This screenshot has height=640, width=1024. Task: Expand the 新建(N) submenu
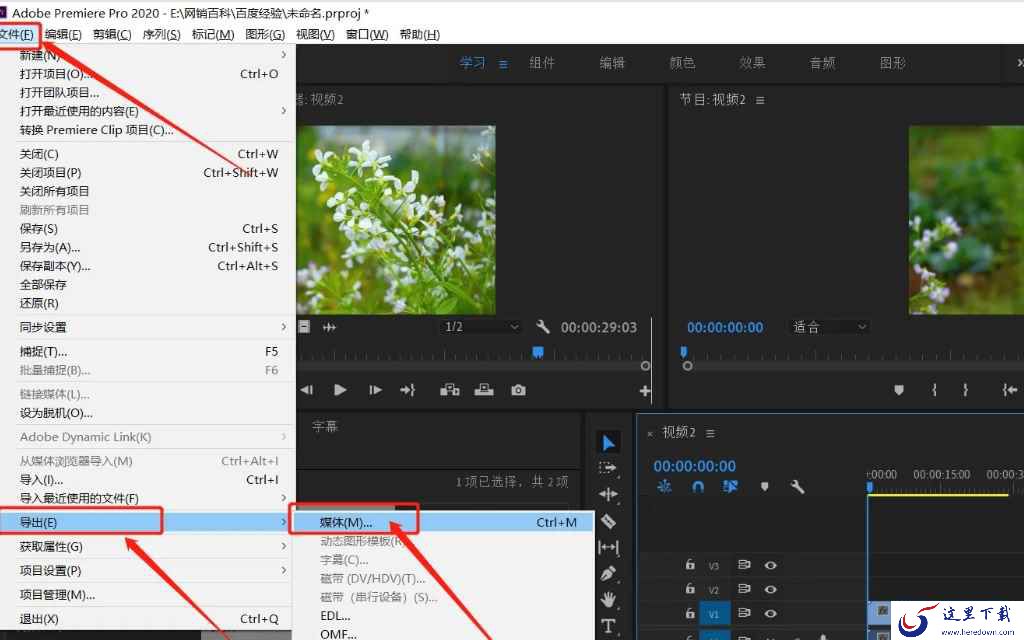tap(148, 55)
